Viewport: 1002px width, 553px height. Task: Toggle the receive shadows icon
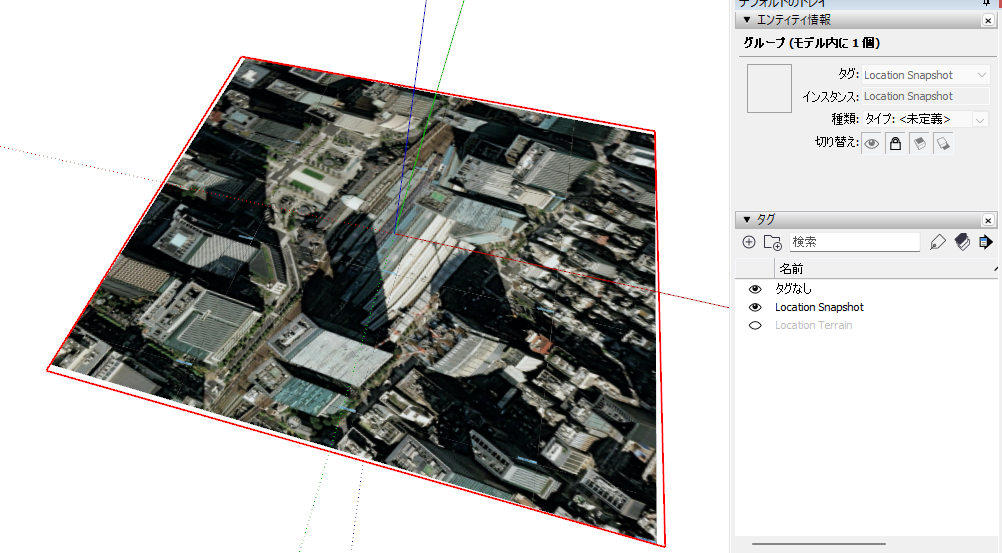tap(919, 144)
